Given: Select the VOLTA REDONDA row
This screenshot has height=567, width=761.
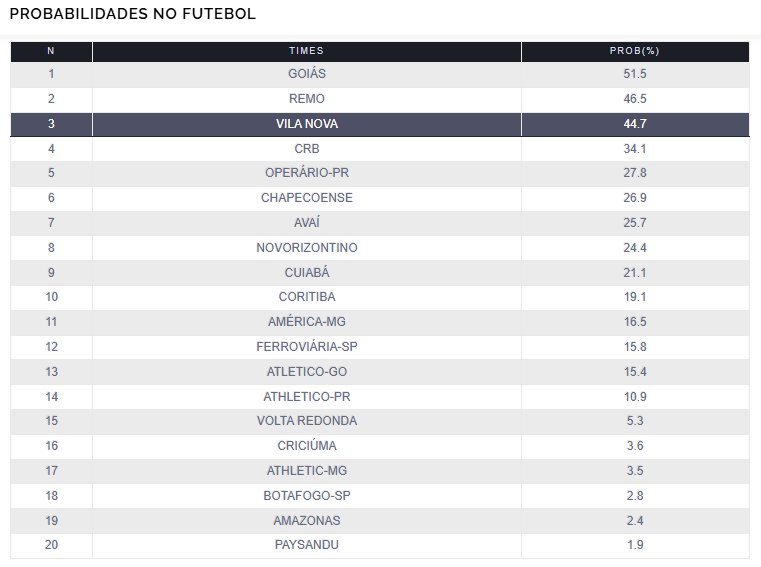Looking at the screenshot, I should (x=380, y=421).
